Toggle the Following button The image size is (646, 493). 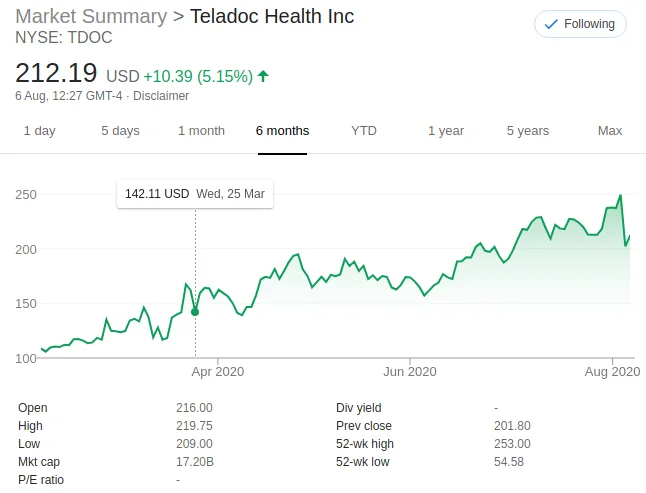click(580, 24)
